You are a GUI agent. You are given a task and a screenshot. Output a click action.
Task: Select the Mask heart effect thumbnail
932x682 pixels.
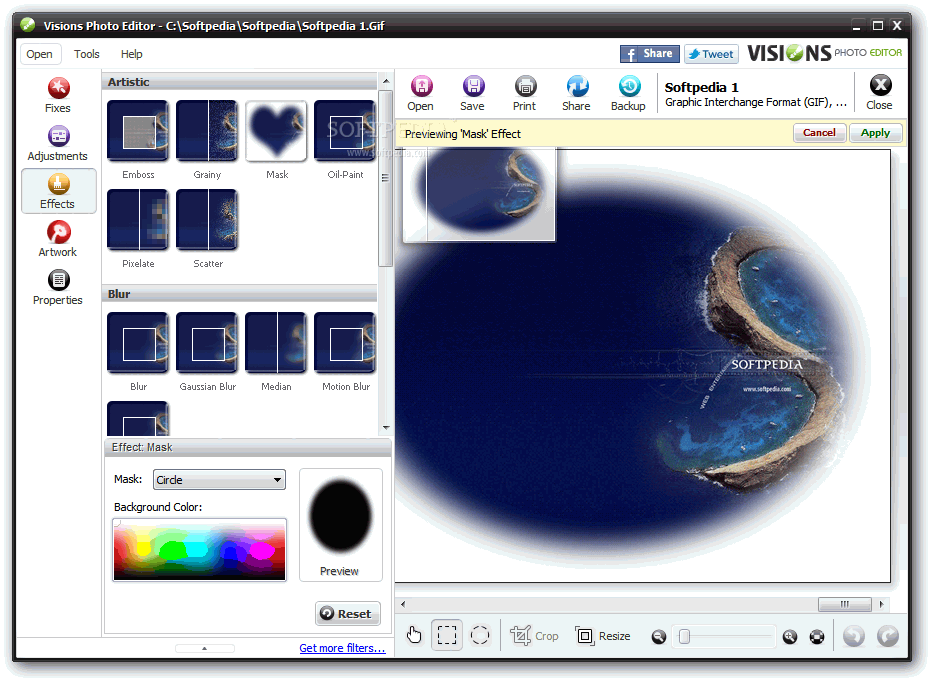[x=276, y=131]
